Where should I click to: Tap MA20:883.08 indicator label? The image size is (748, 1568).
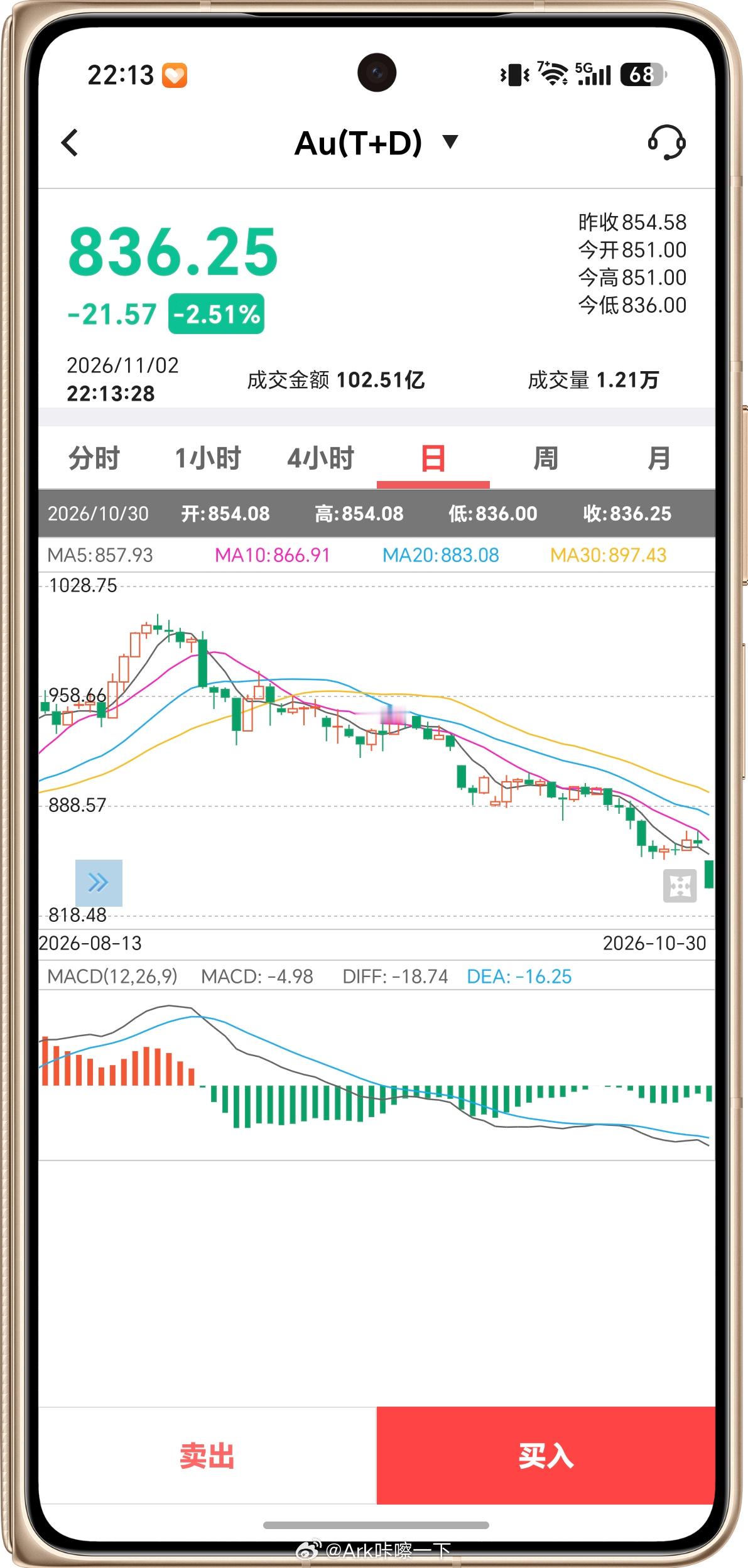click(x=440, y=555)
